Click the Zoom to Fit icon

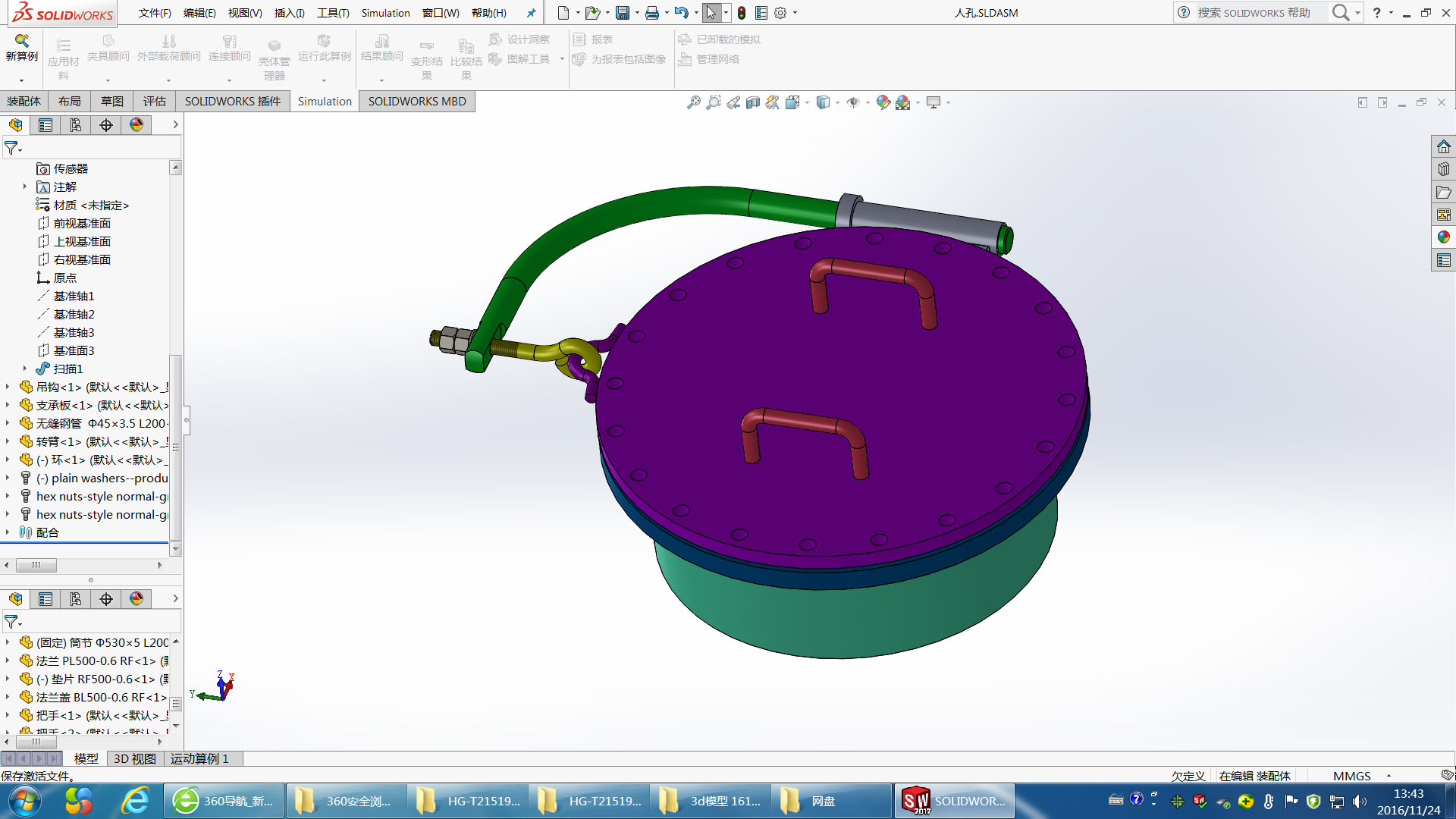[693, 102]
